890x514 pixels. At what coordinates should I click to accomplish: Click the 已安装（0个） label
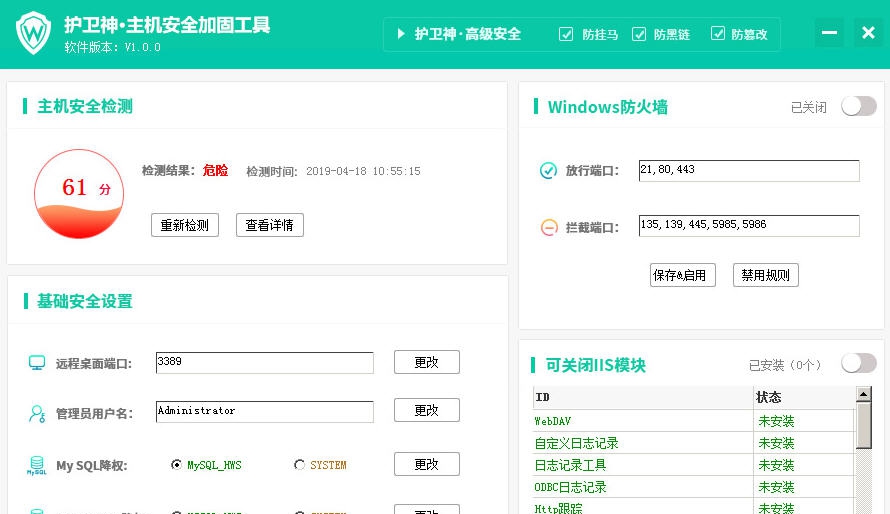point(785,365)
